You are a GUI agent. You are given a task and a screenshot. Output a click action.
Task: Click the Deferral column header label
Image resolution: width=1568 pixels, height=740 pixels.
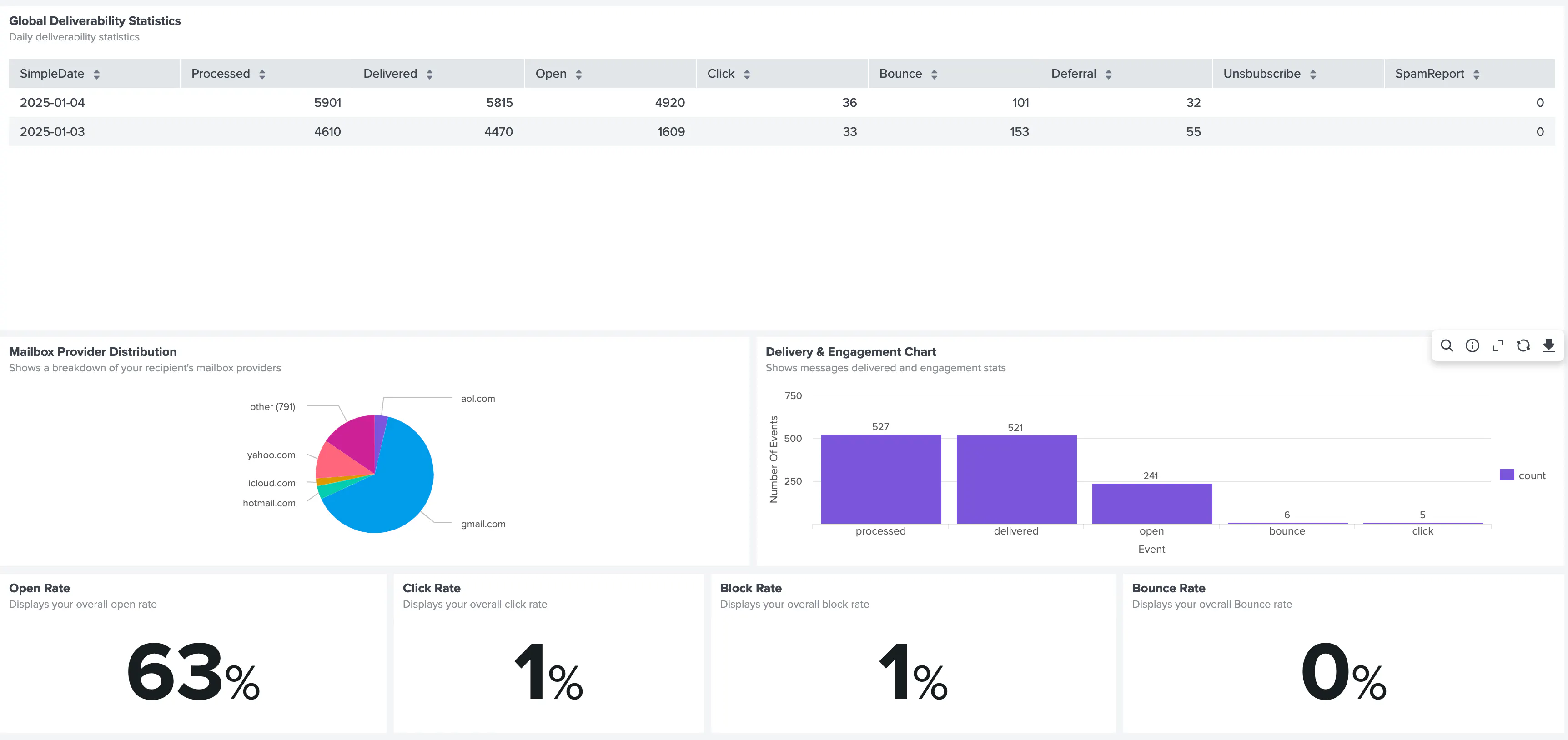(1073, 74)
